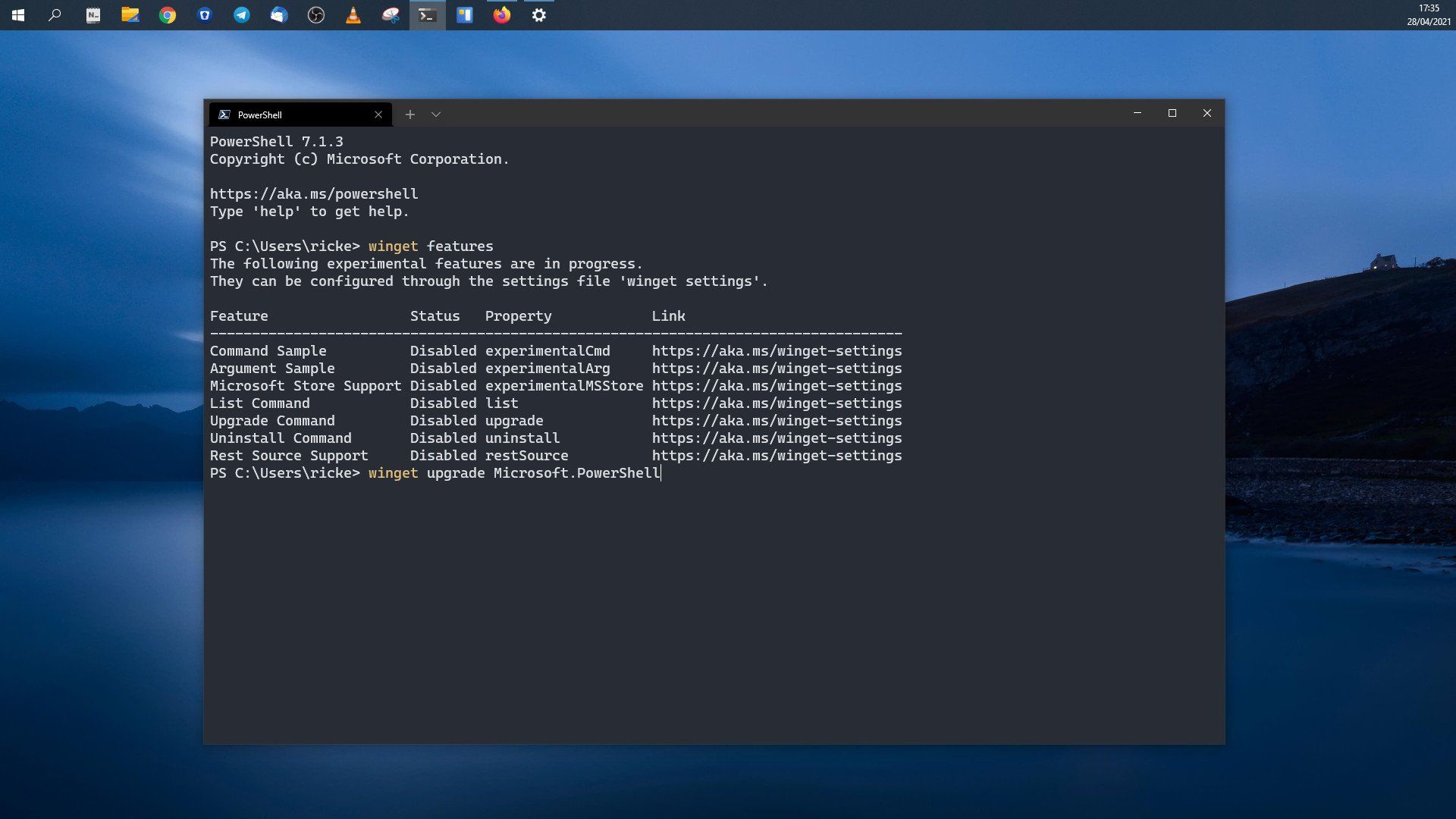Click the aka.ms/powershell link
This screenshot has height=819, width=1456.
click(314, 194)
